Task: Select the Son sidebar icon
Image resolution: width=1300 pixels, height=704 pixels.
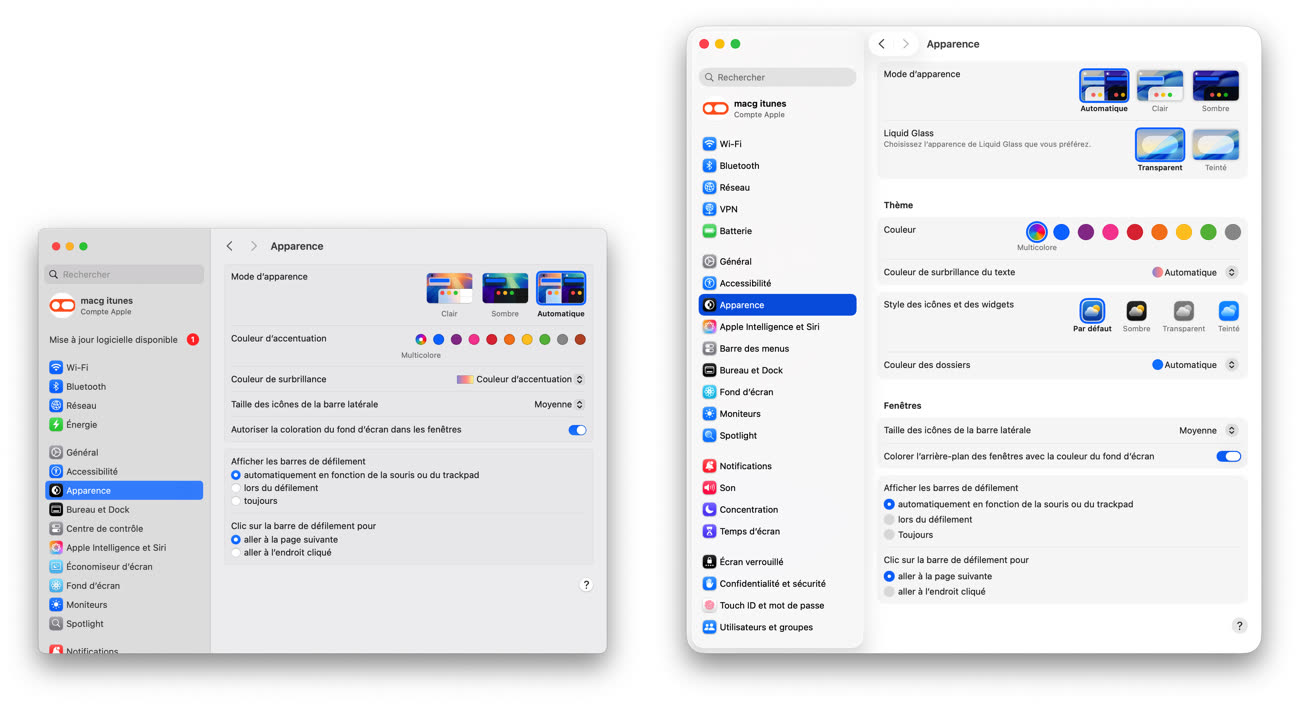Action: pos(709,488)
